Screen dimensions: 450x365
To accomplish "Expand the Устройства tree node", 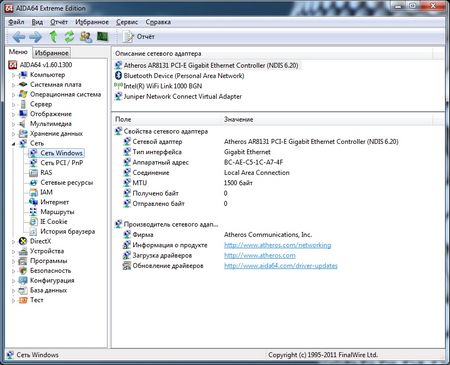I will 13,252.
